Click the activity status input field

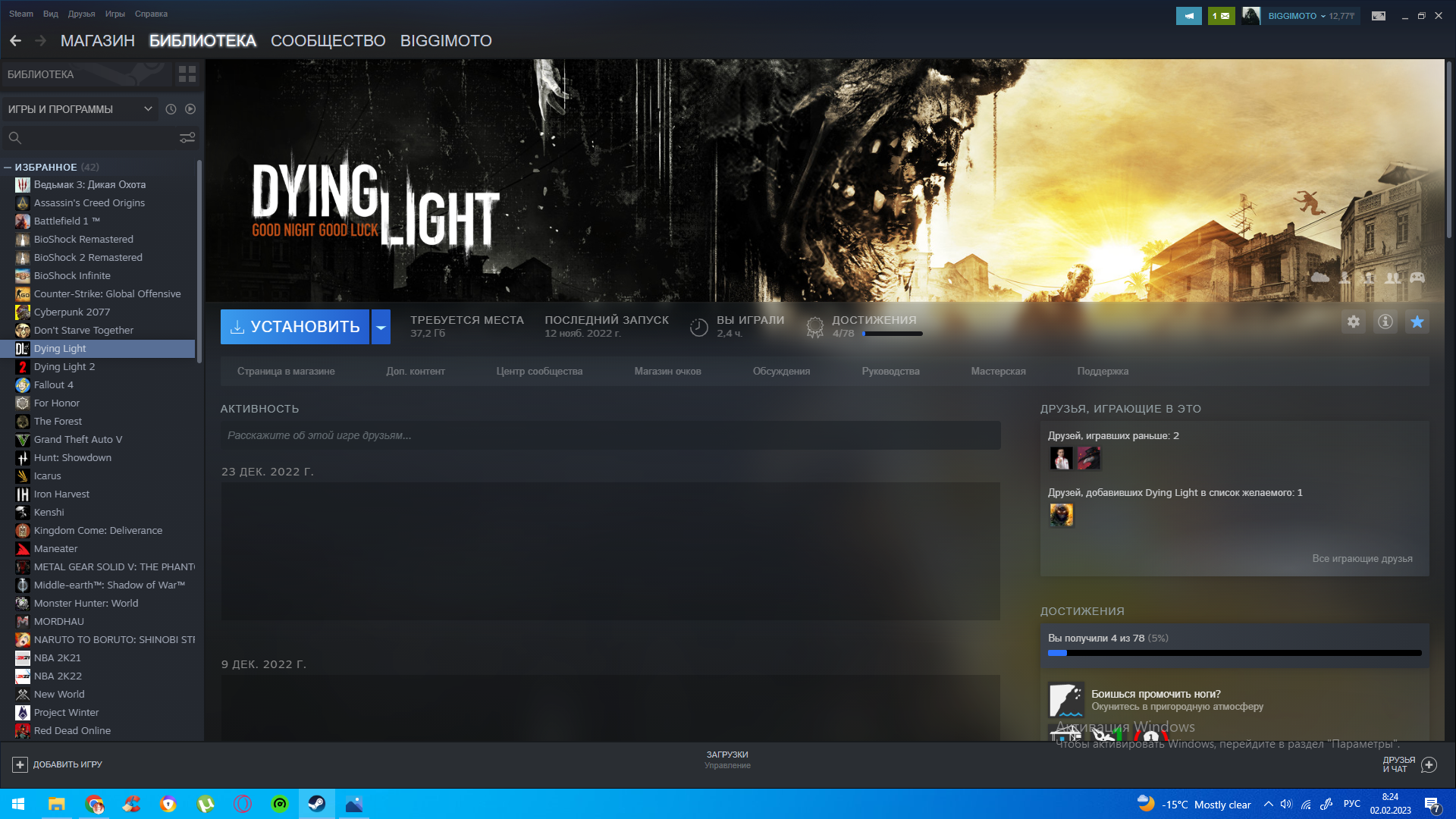point(610,436)
